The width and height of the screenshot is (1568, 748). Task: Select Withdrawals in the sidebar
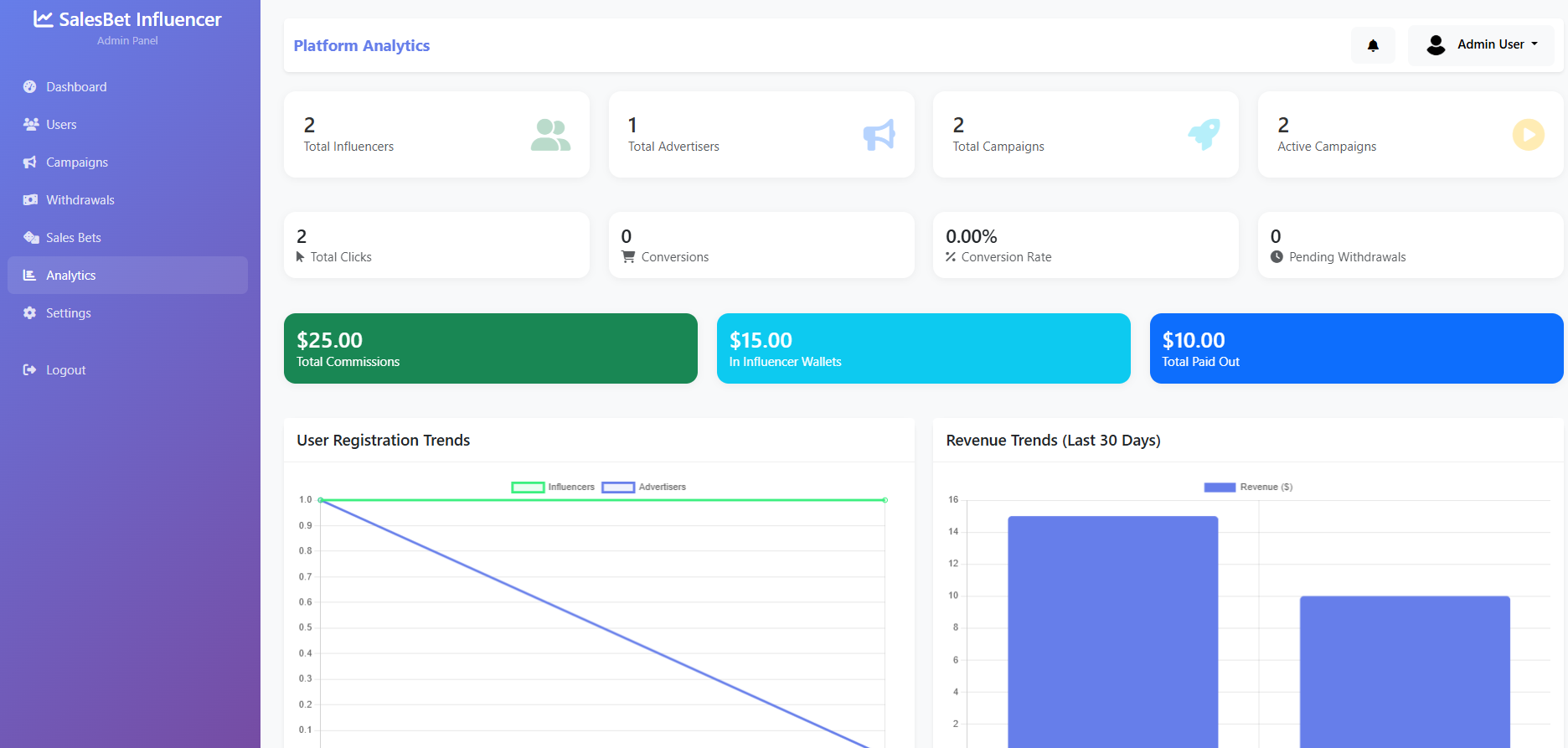(x=127, y=200)
